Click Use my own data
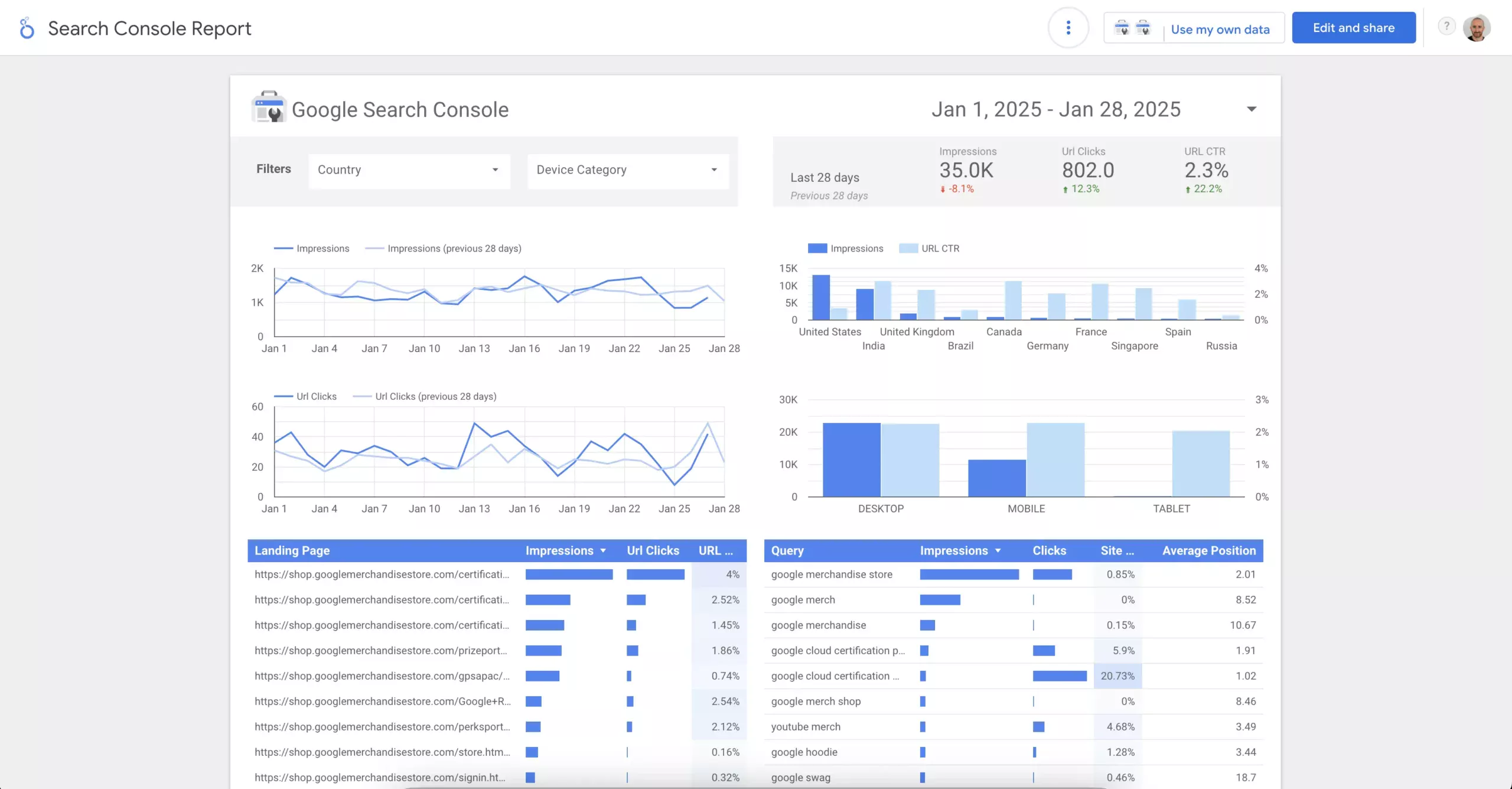Screen dimensions: 1512x789 click(x=1220, y=30)
